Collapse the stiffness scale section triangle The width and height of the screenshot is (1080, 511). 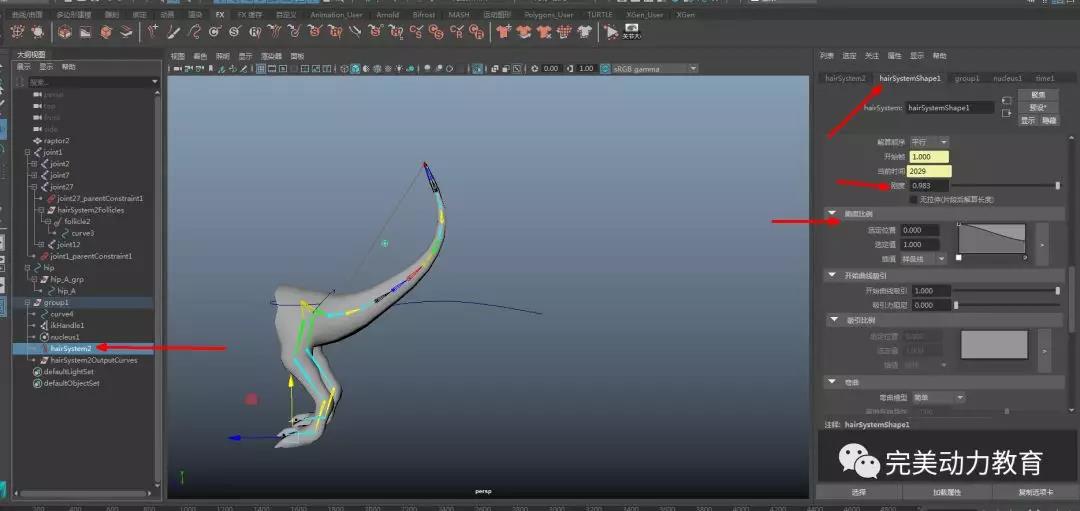(x=832, y=214)
